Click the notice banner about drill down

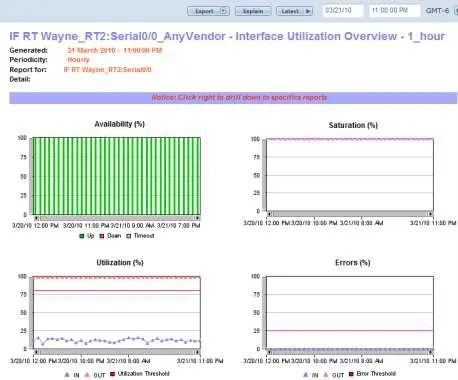click(233, 98)
